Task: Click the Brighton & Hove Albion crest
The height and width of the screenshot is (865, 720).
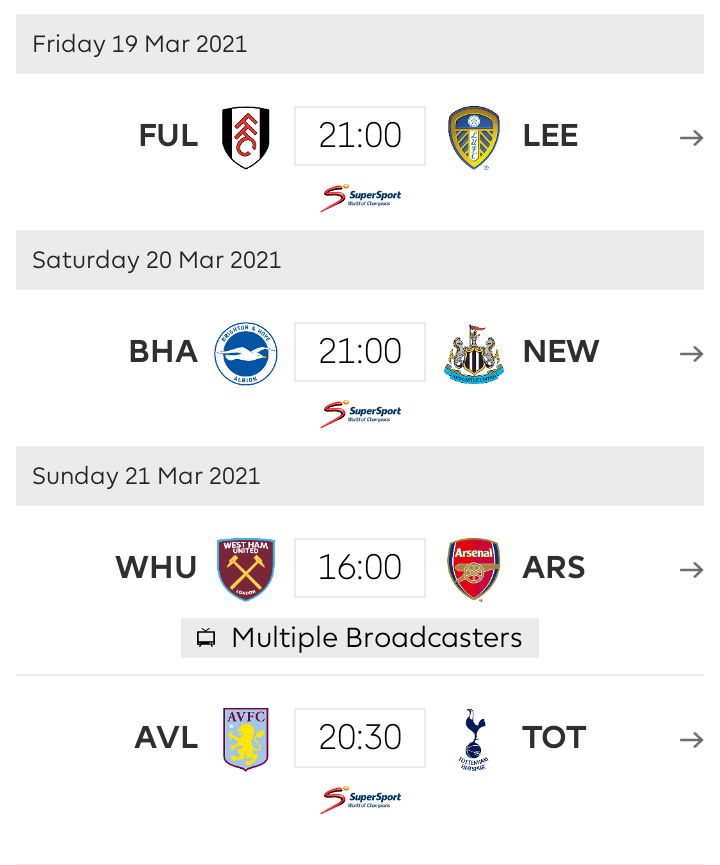Action: click(245, 353)
